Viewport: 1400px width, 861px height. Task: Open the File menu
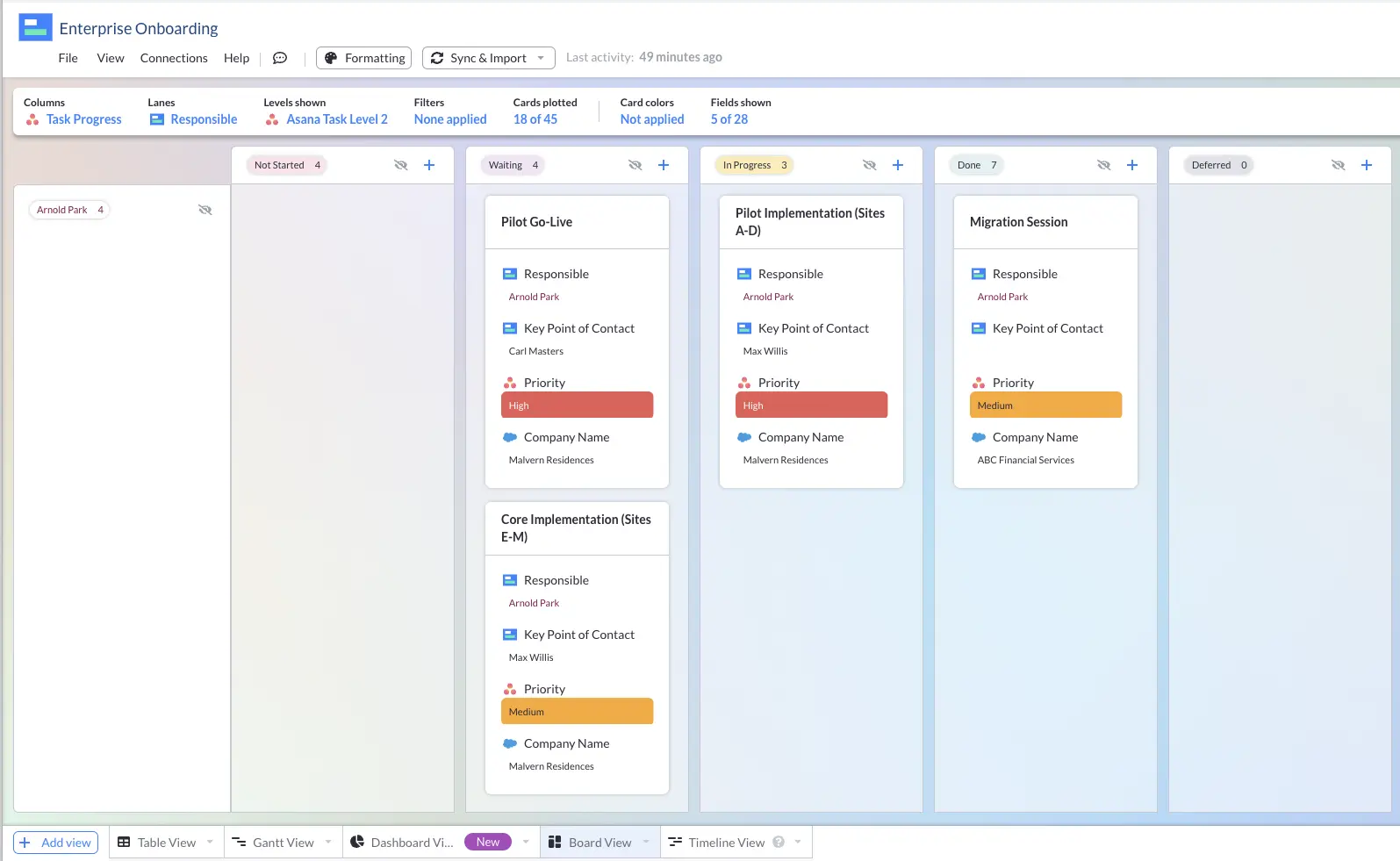[x=68, y=58]
